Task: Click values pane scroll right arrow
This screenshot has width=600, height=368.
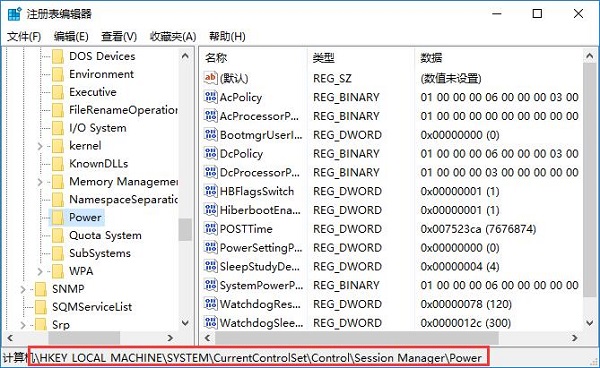Action: pyautogui.click(x=574, y=338)
